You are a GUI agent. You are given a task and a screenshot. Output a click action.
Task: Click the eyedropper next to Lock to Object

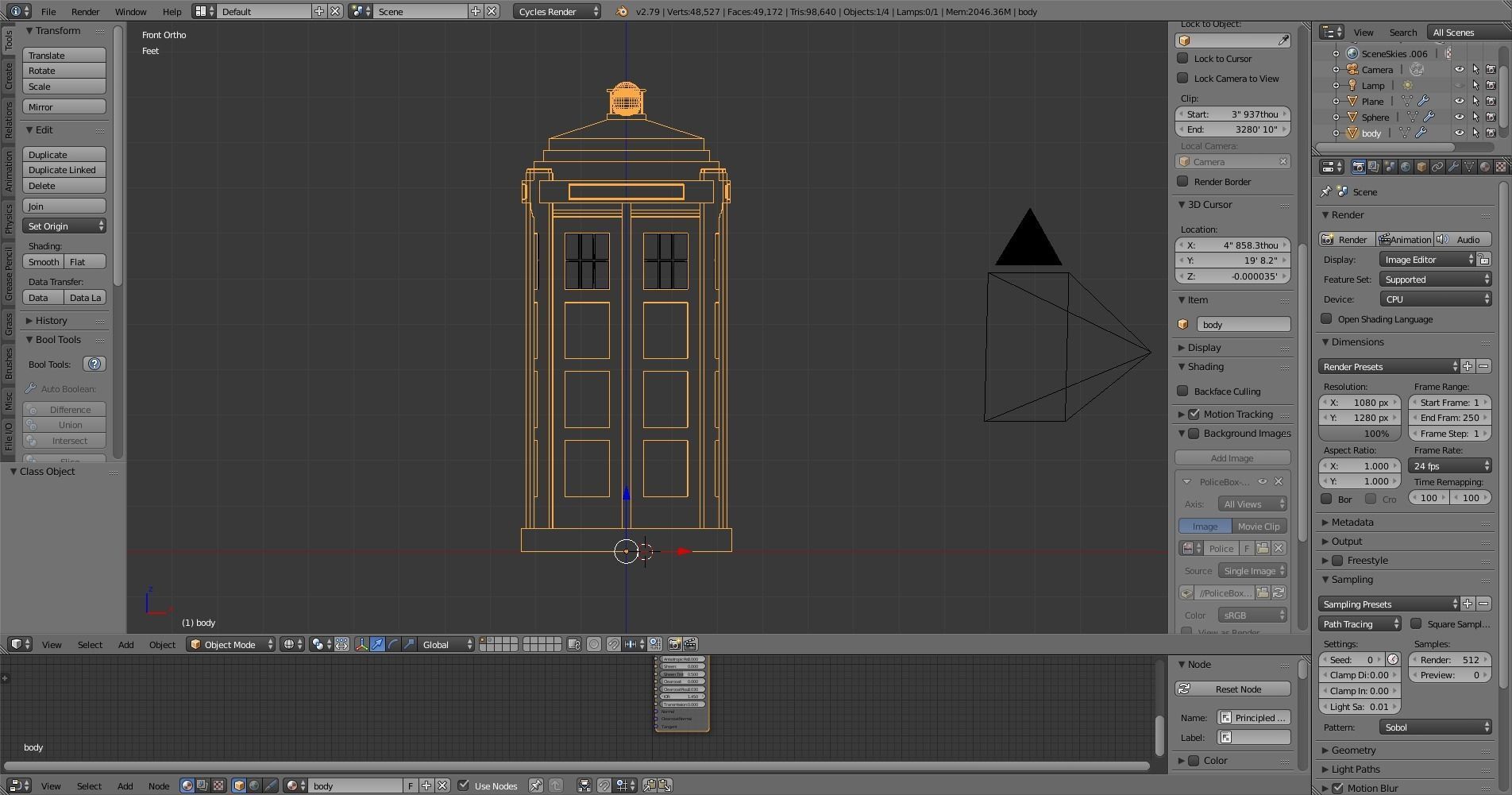pos(1283,41)
